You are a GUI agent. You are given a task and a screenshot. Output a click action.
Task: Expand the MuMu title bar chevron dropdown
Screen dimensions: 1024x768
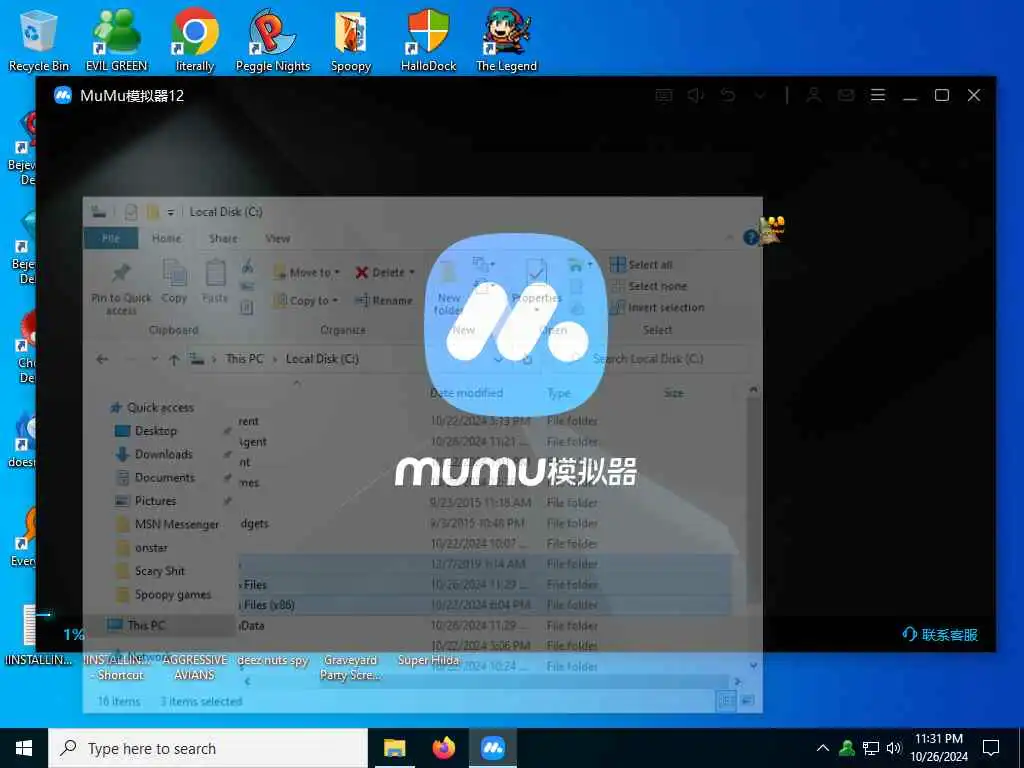(760, 95)
